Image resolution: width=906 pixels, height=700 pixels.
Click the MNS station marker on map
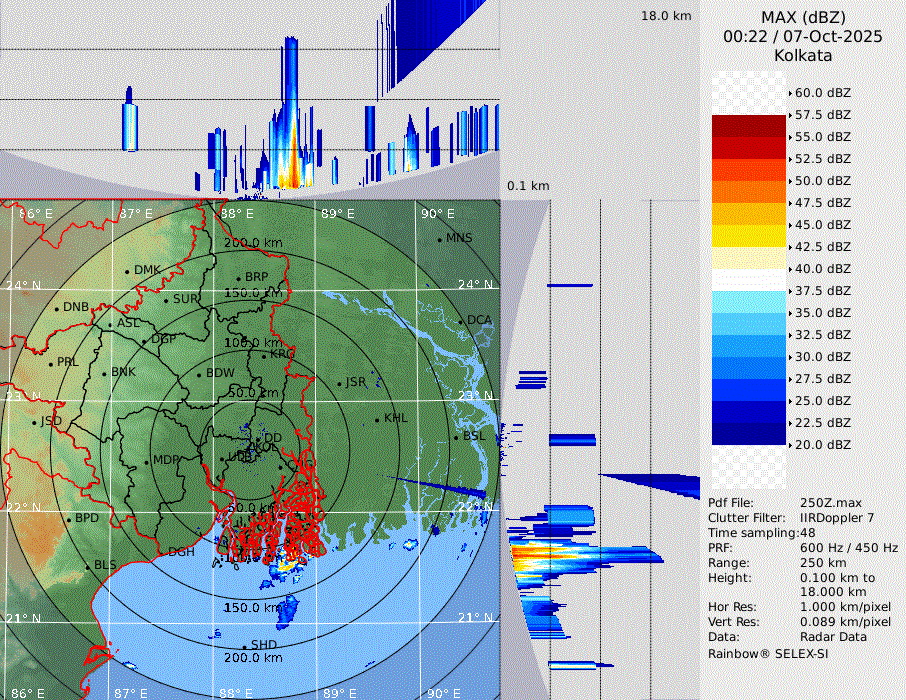[439, 239]
